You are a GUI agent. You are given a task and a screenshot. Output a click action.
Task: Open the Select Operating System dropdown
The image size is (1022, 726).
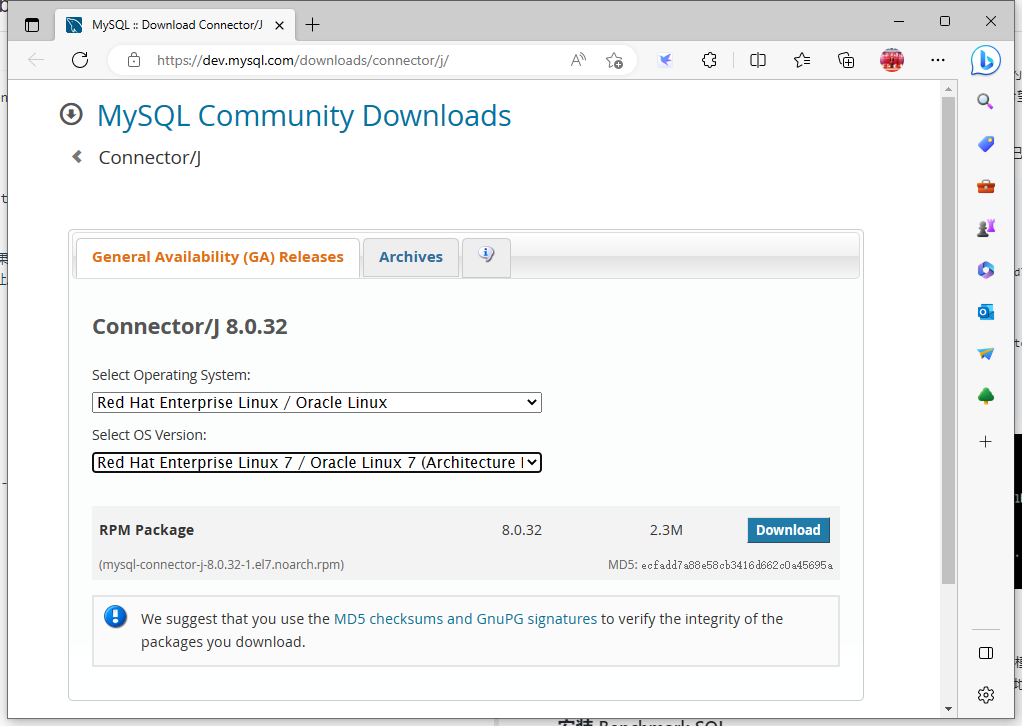pyautogui.click(x=317, y=403)
